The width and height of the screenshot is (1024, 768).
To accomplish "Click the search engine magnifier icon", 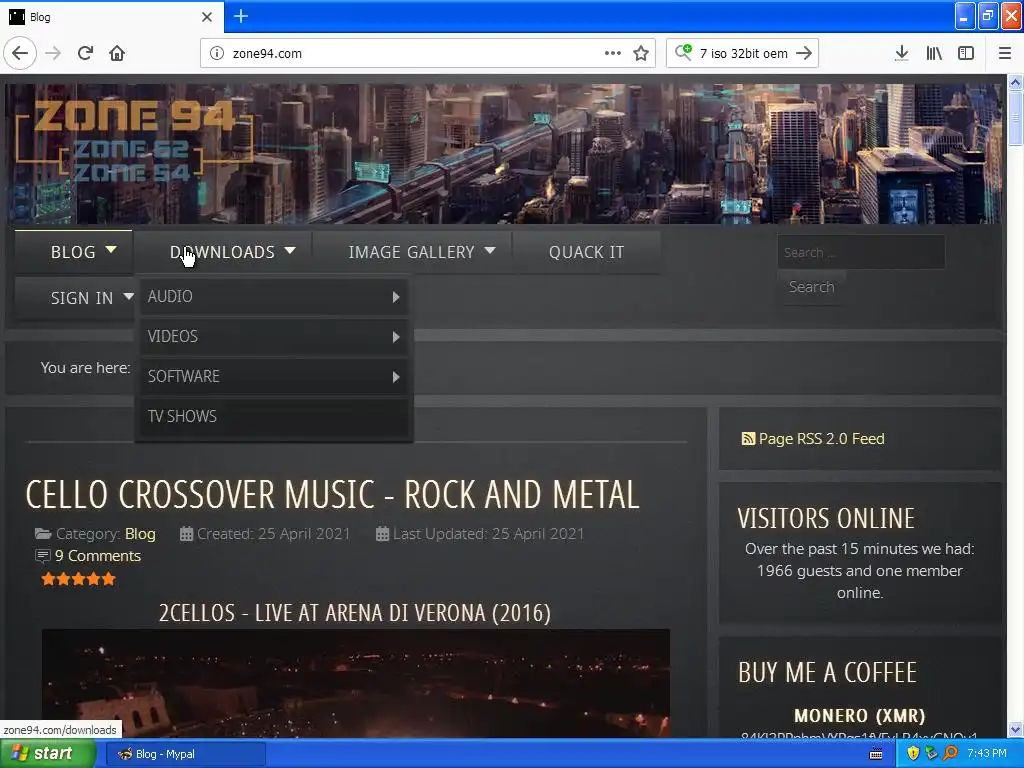I will (x=683, y=52).
